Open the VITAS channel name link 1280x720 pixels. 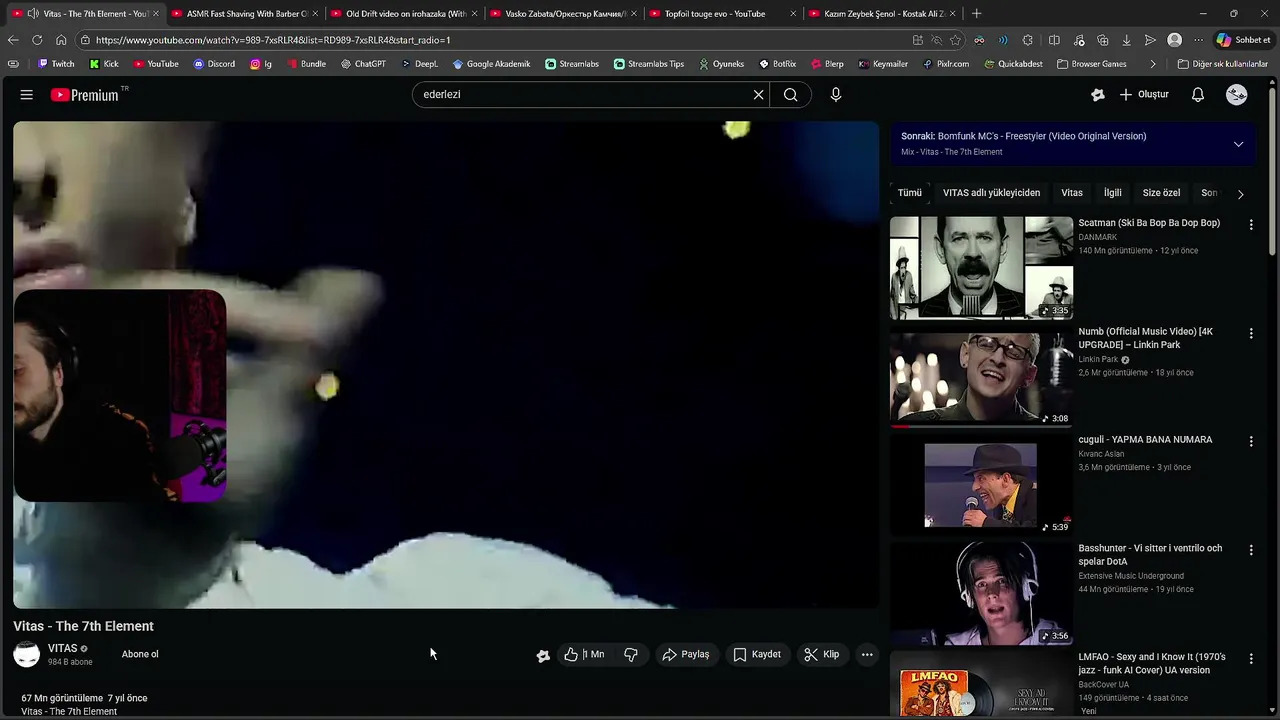click(x=62, y=648)
